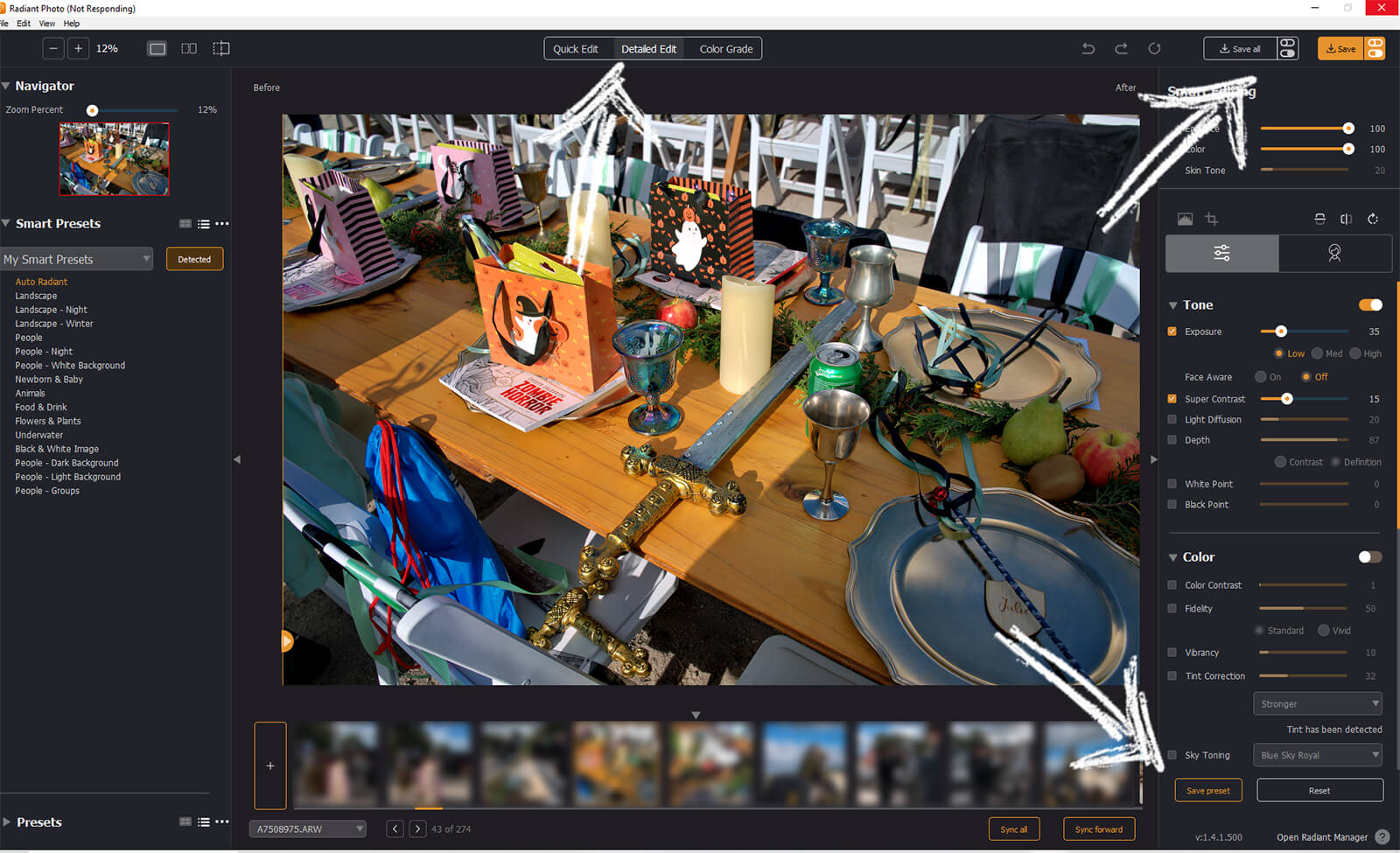Click the Sync forward button
The image size is (1400, 853).
[1098, 829]
